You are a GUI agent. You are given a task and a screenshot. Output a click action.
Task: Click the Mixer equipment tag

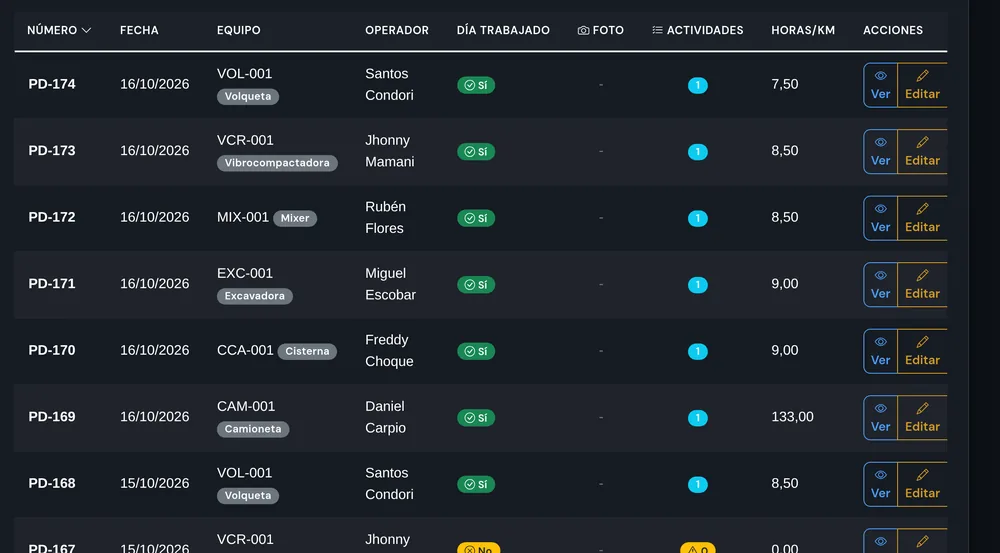coord(295,218)
